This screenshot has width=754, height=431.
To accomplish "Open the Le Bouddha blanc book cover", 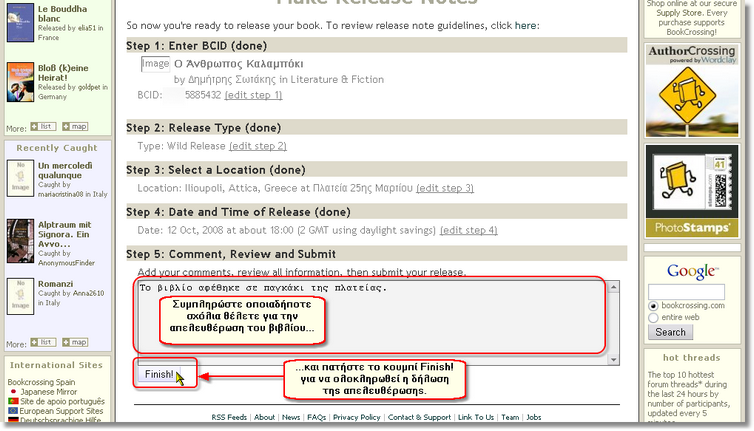I will click(21, 23).
